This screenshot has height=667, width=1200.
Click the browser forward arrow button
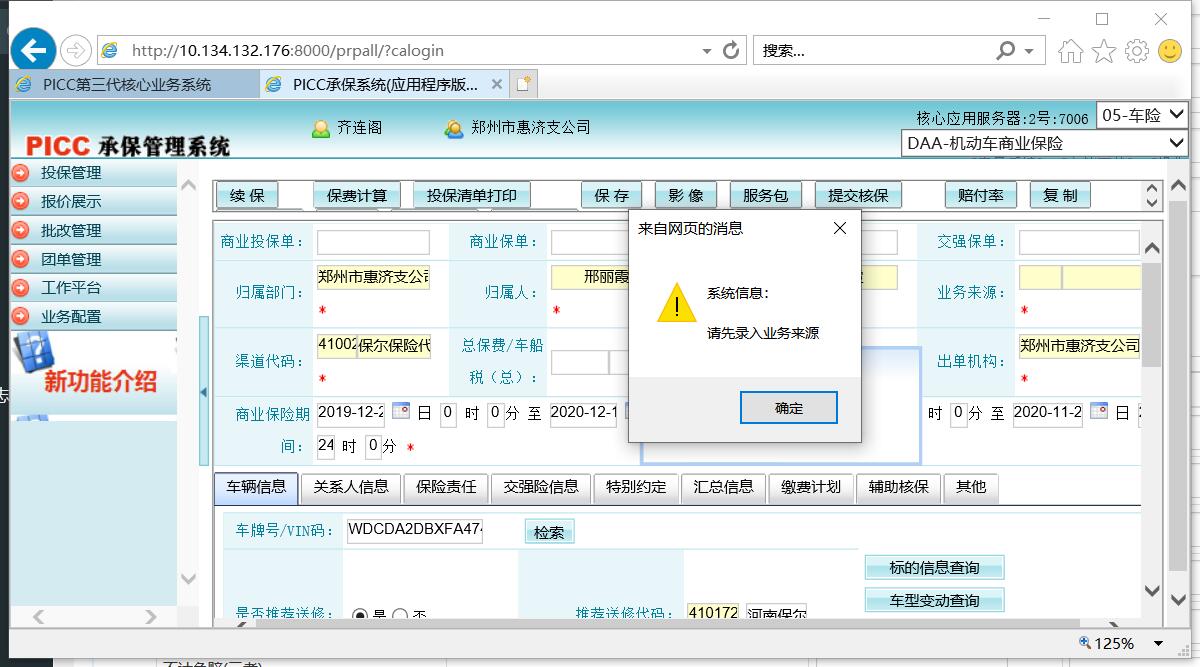tap(76, 50)
